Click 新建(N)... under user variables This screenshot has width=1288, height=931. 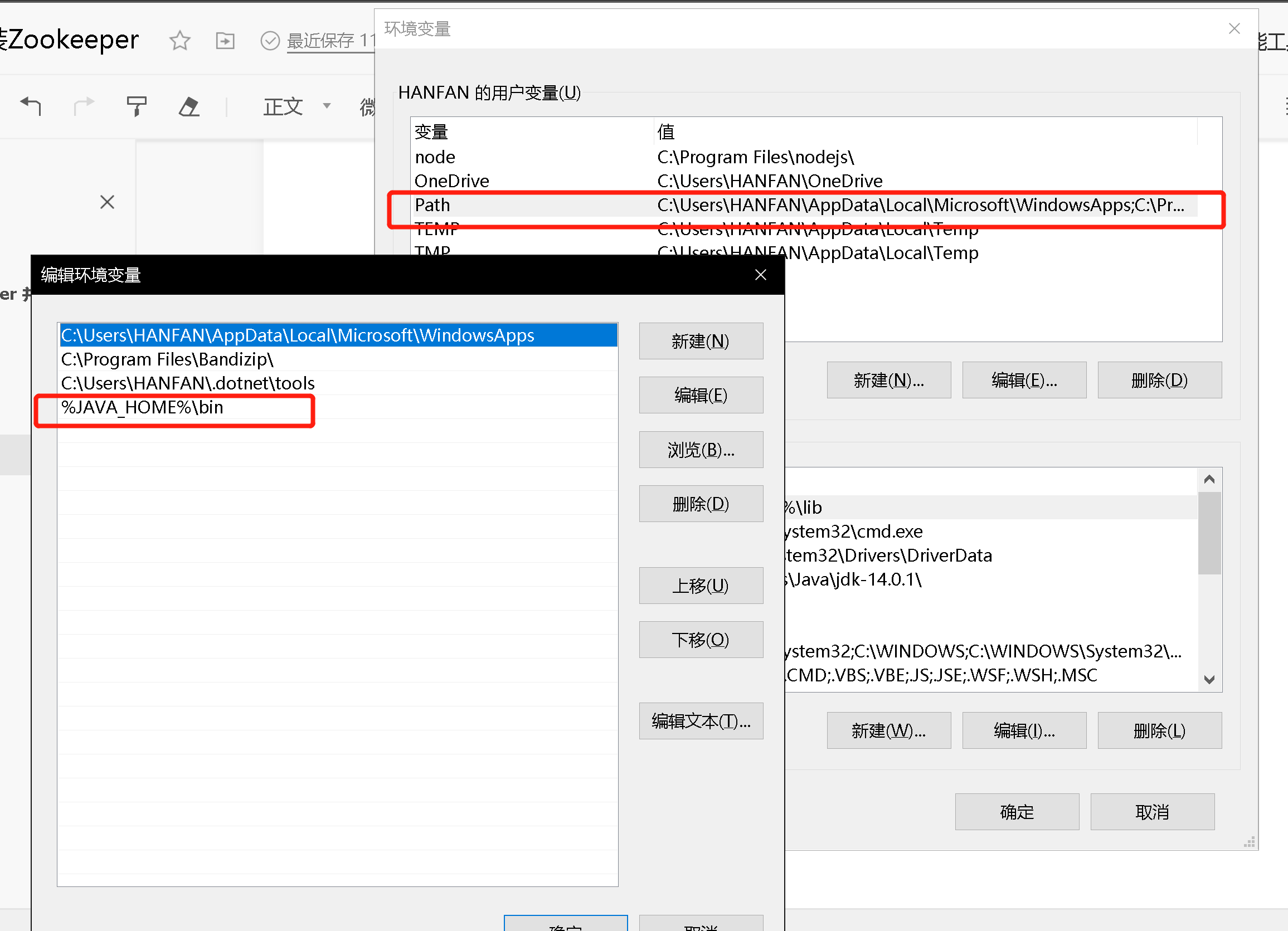point(889,380)
